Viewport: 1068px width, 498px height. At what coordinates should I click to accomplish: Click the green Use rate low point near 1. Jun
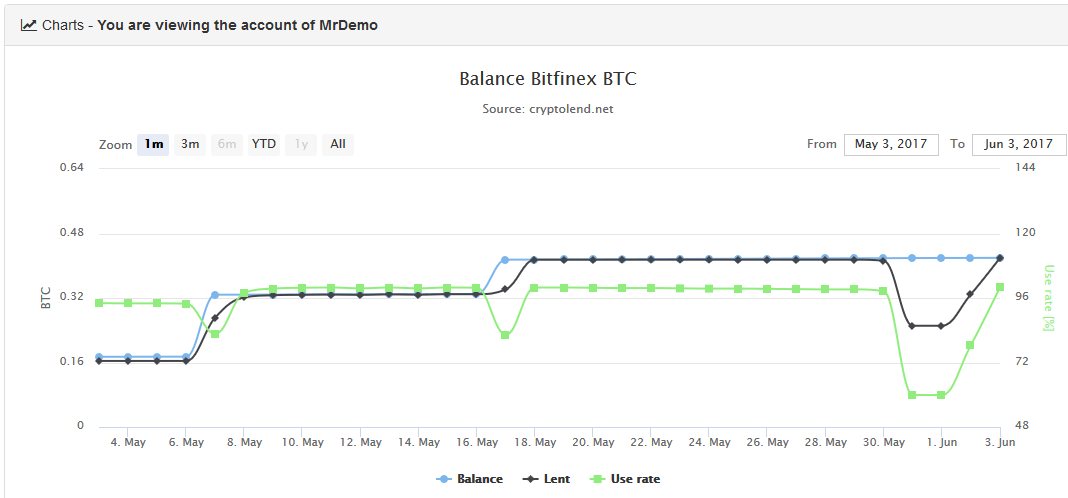pos(940,395)
